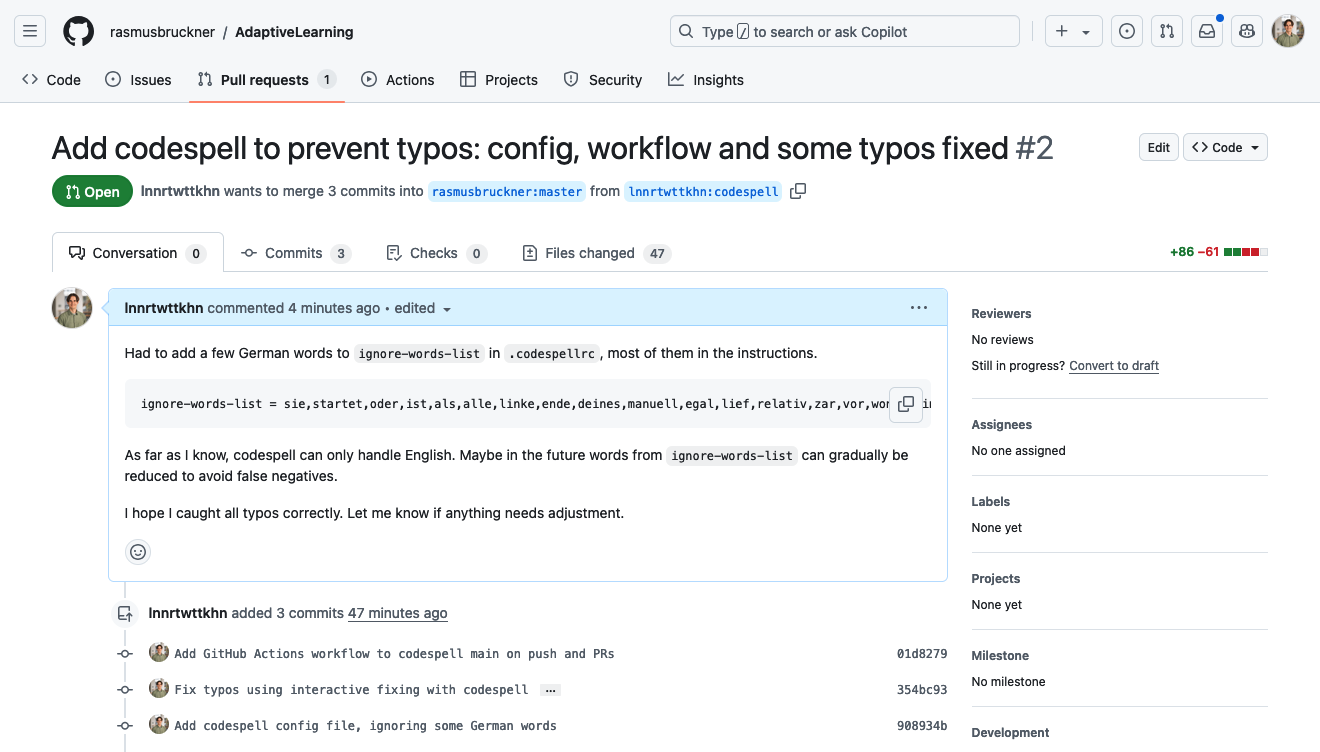Open the issues inbox icon in header
The image size is (1320, 752).
click(1127, 32)
